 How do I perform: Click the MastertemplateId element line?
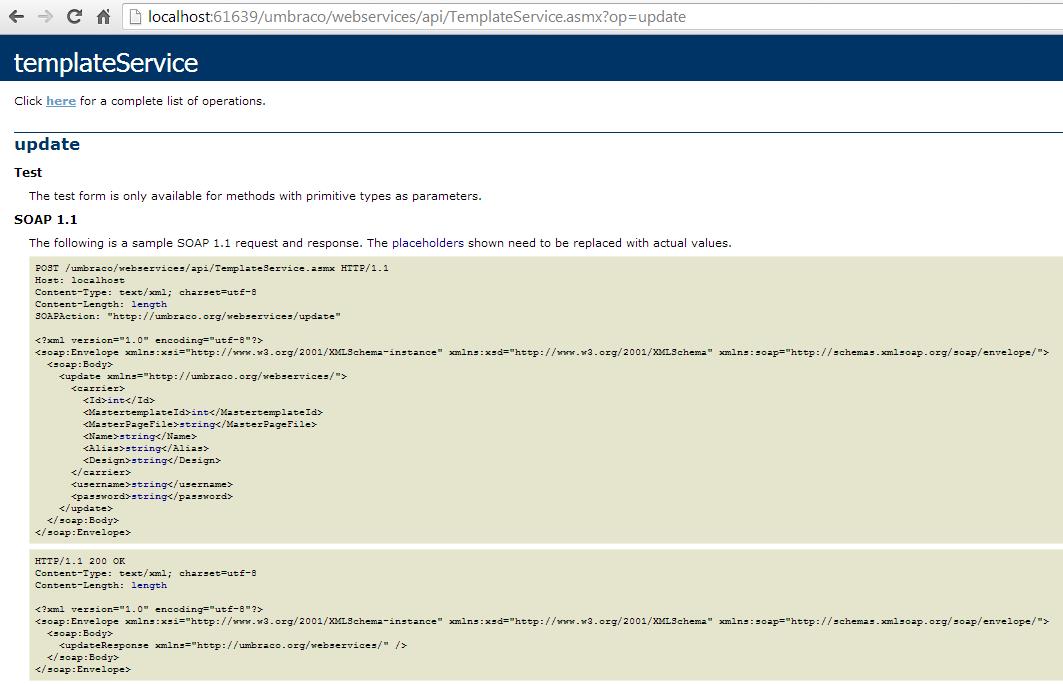[203, 412]
